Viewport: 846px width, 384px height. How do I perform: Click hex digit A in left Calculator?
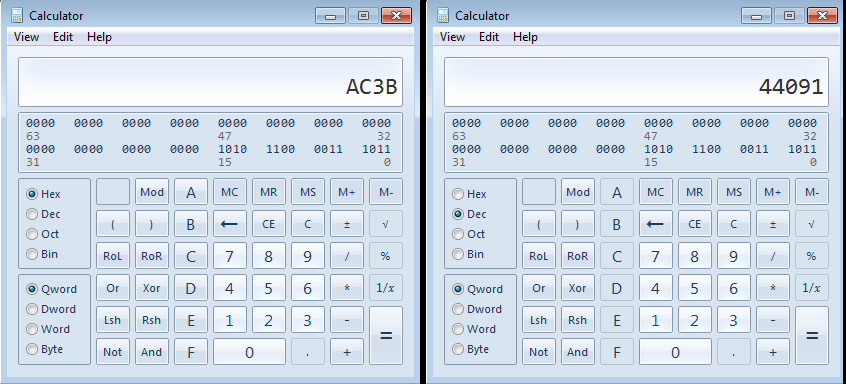(x=190, y=192)
